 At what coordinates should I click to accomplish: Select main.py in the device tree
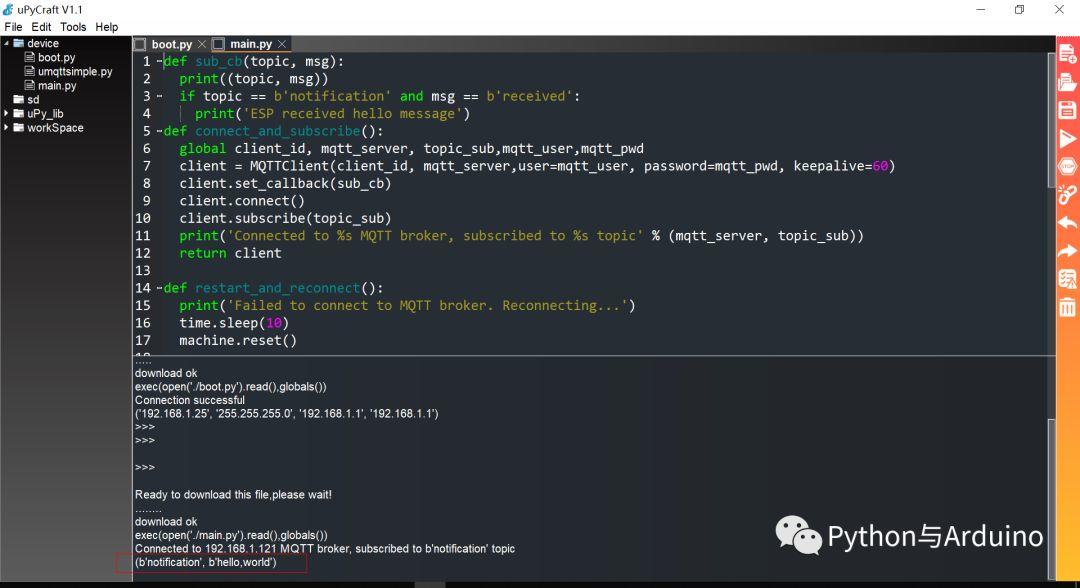57,85
